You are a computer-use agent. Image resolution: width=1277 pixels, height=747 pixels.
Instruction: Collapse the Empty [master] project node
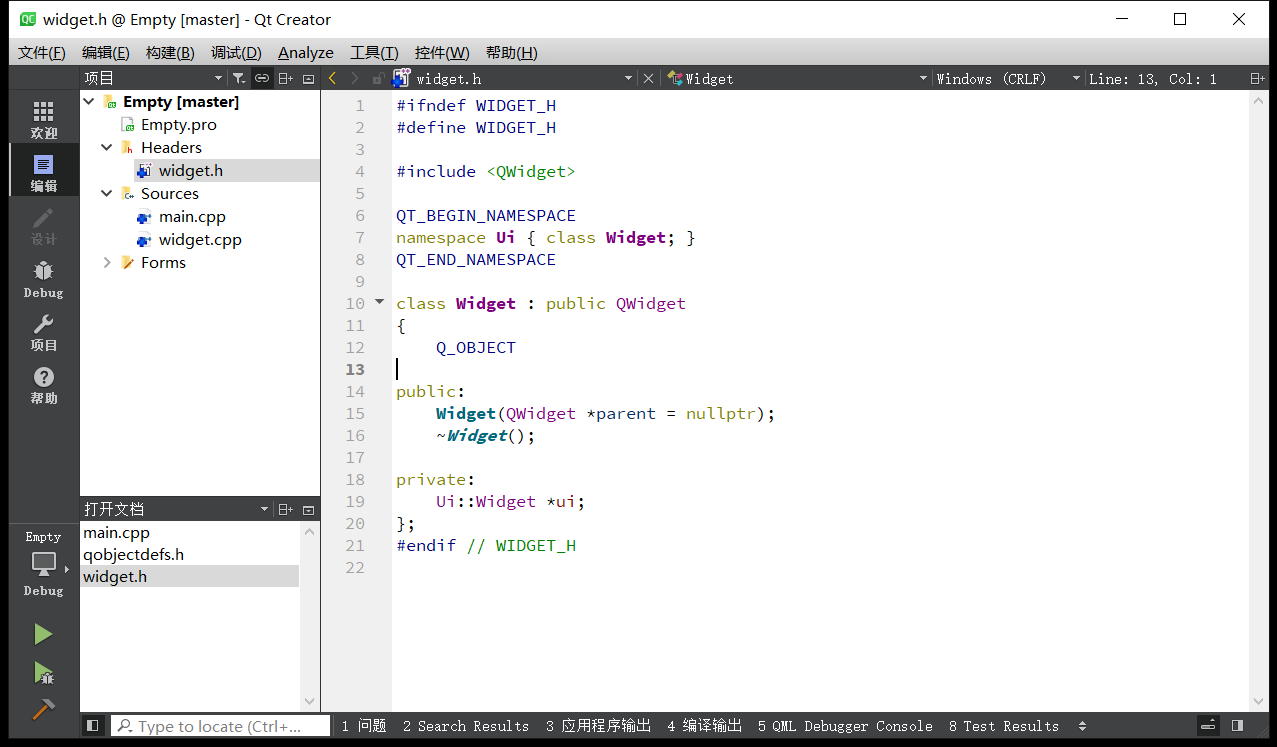pos(89,102)
